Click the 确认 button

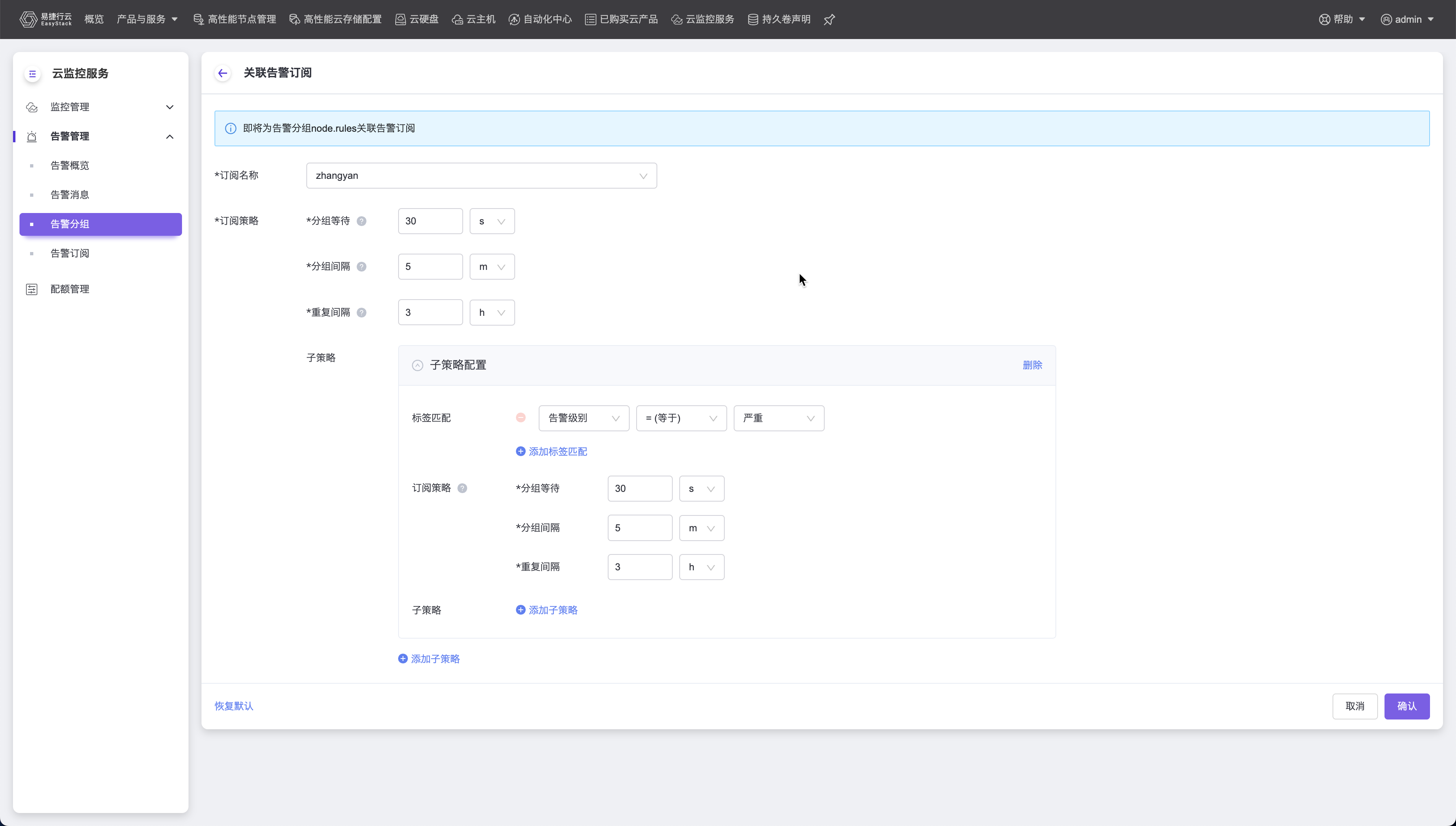(x=1406, y=706)
